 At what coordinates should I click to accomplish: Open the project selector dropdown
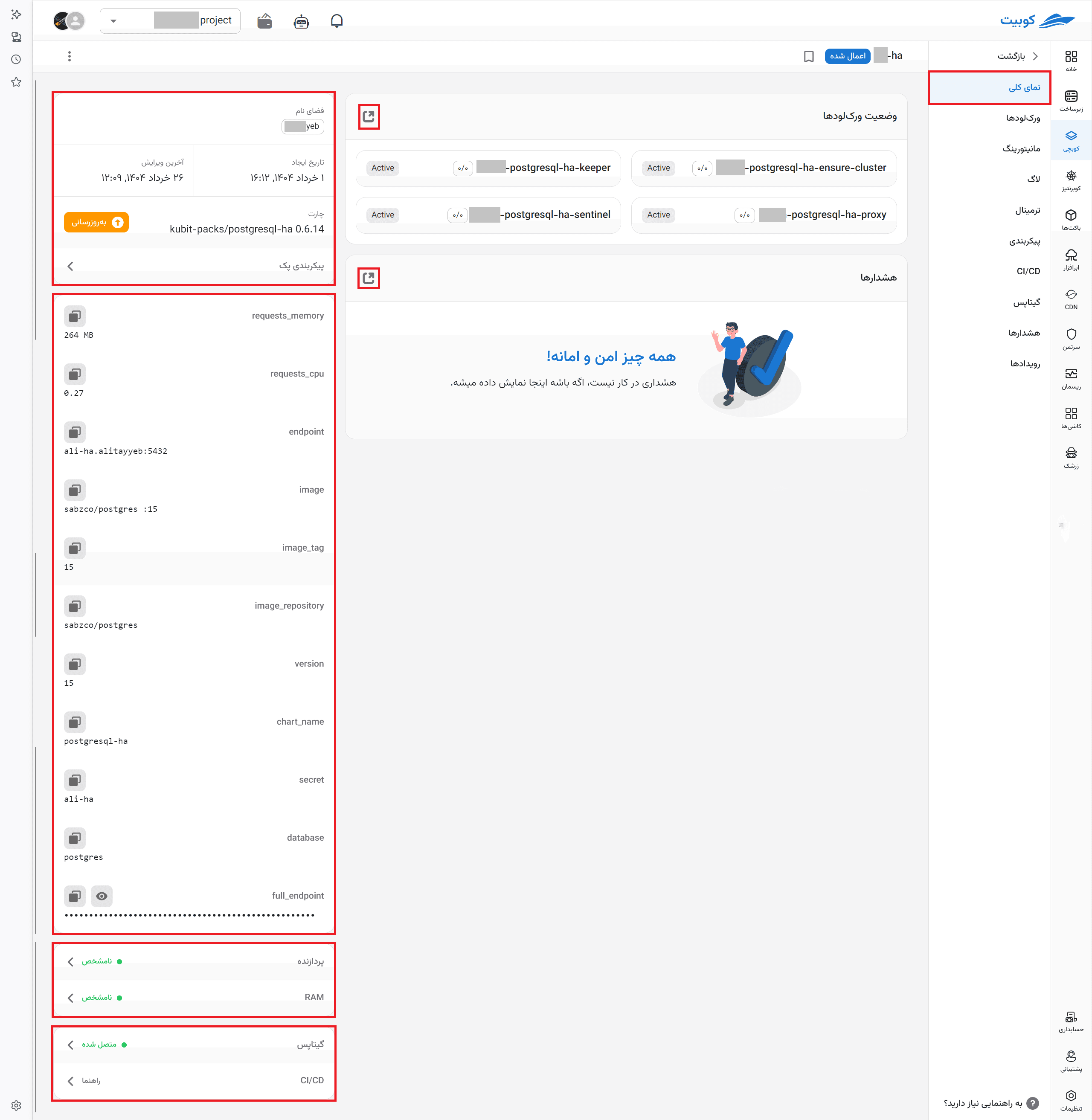pyautogui.click(x=170, y=20)
